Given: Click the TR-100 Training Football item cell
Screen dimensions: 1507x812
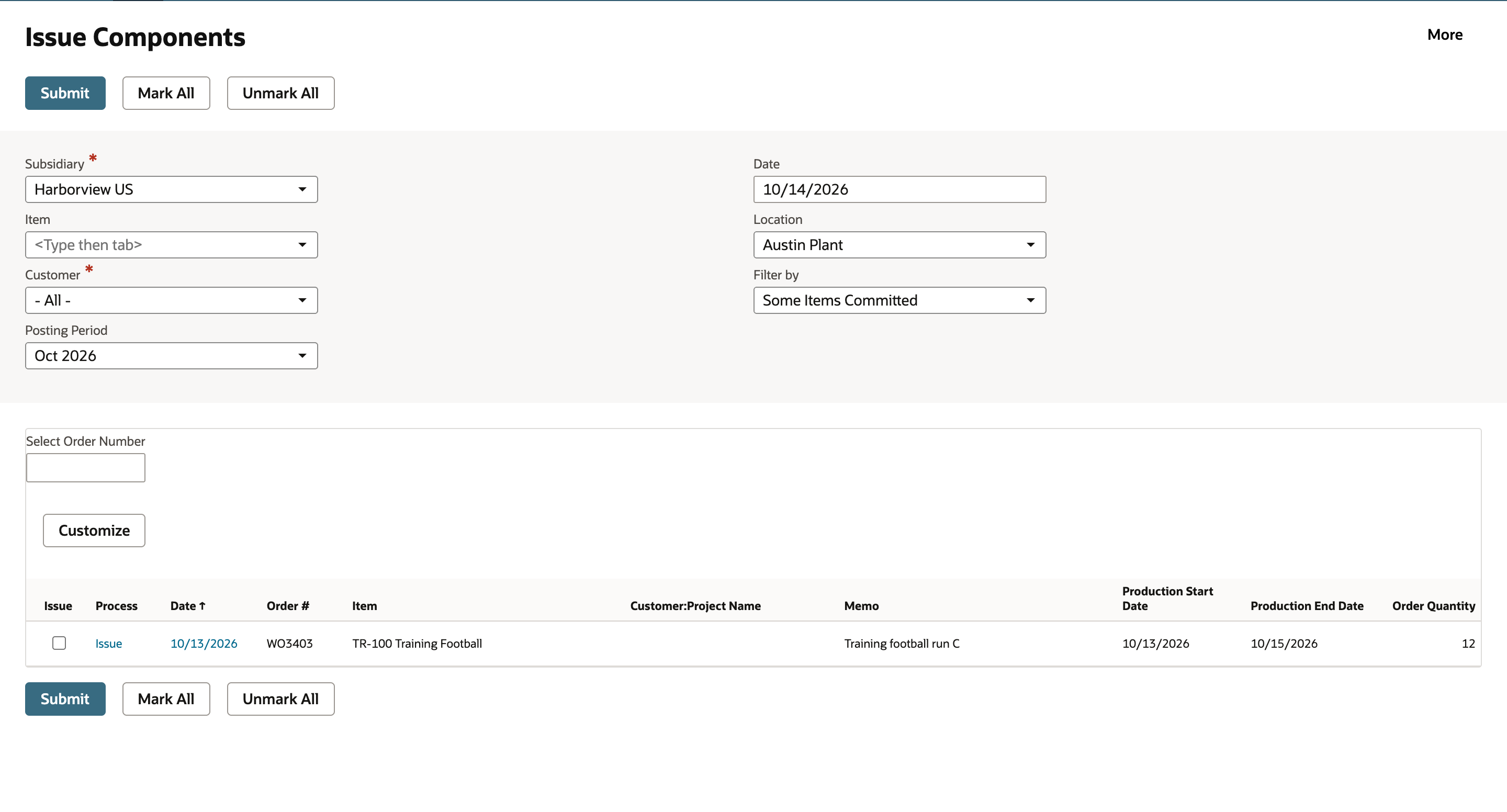Looking at the screenshot, I should [x=417, y=644].
